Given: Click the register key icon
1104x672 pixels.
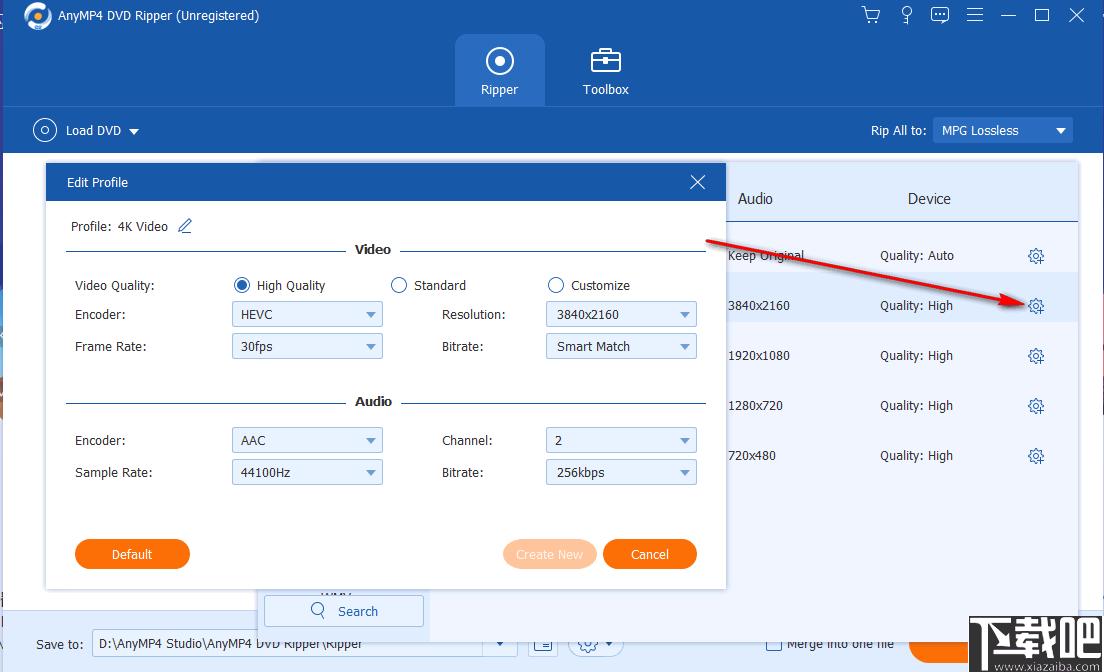Looking at the screenshot, I should [x=907, y=15].
